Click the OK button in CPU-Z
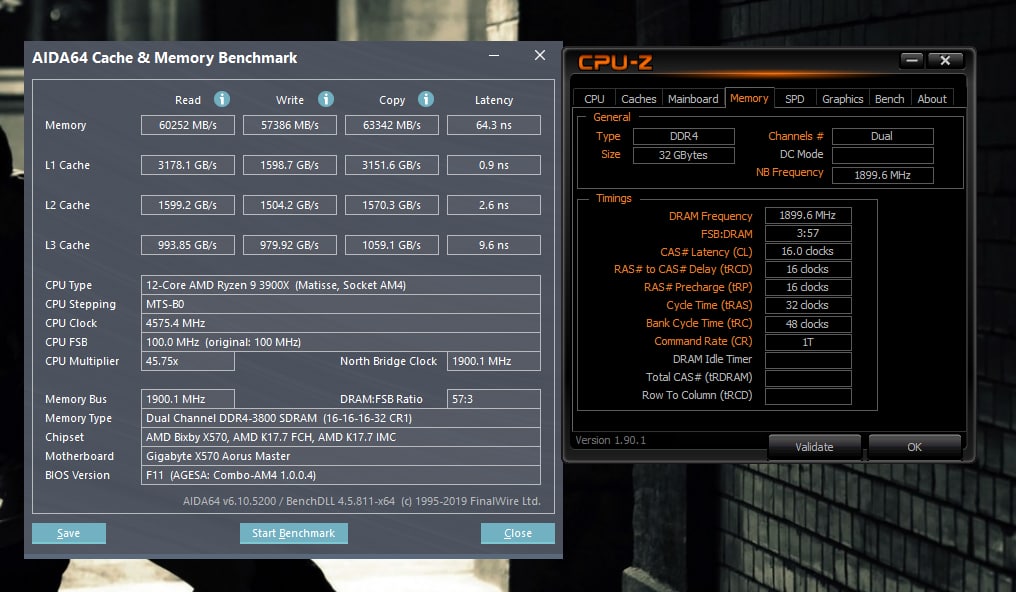Image resolution: width=1016 pixels, height=592 pixels. point(914,447)
